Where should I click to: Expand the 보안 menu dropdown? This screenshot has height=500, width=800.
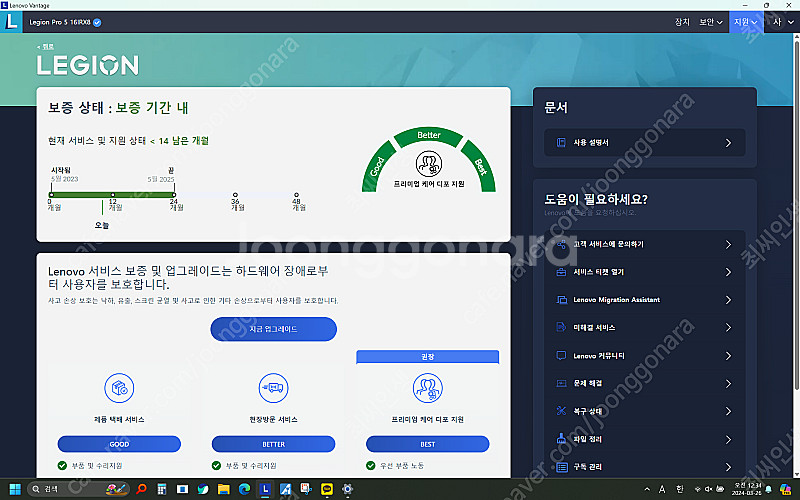click(x=711, y=22)
